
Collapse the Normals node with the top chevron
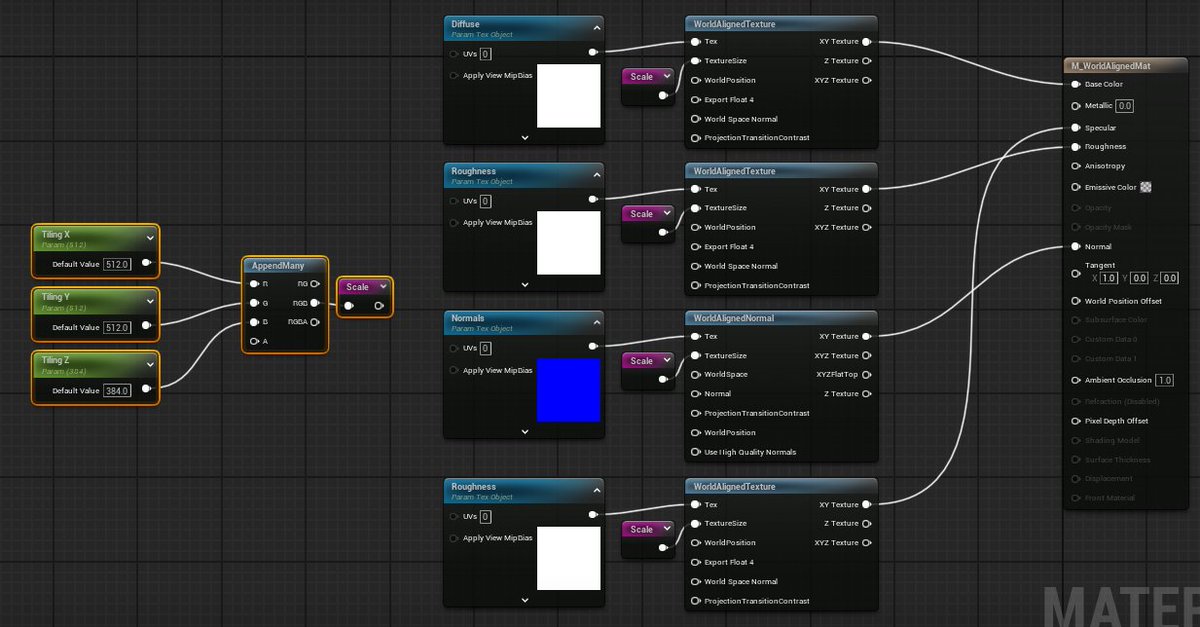pyautogui.click(x=595, y=321)
